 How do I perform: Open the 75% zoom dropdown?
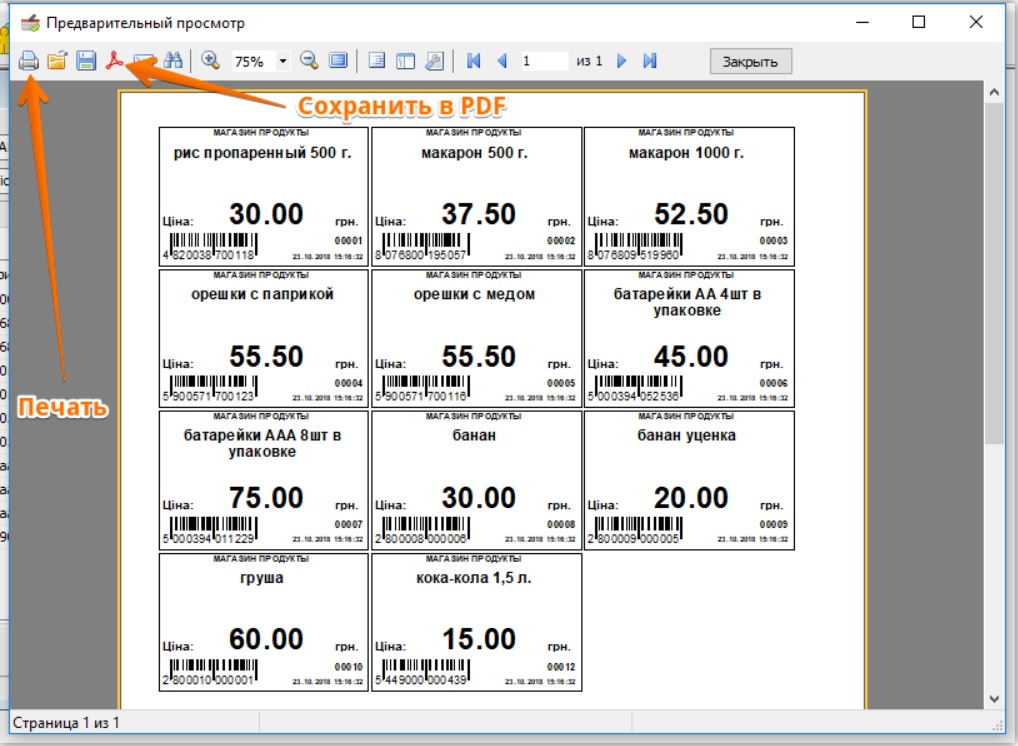[x=283, y=62]
